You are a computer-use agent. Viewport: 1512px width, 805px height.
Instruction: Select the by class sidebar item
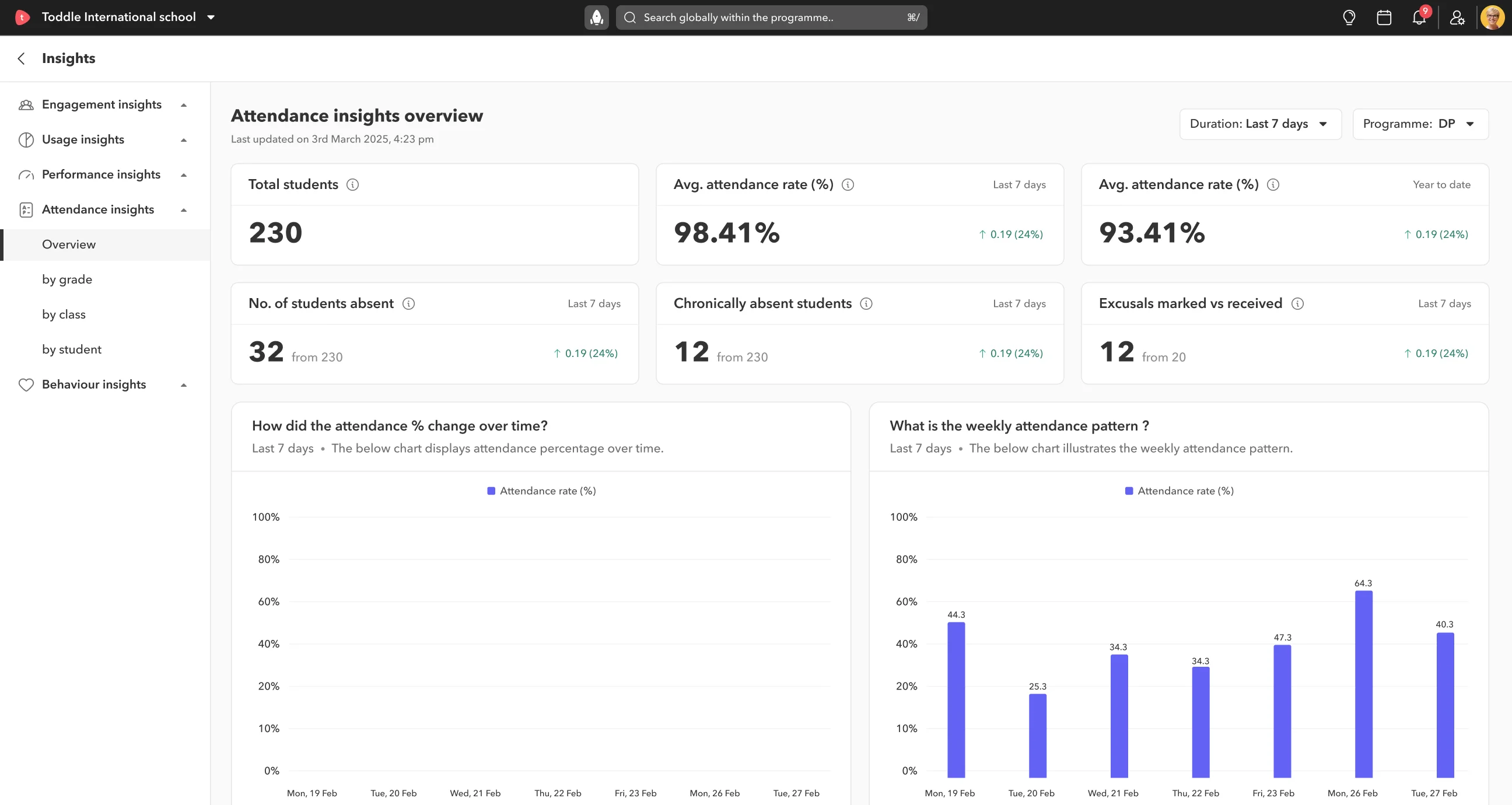pyautogui.click(x=106, y=315)
